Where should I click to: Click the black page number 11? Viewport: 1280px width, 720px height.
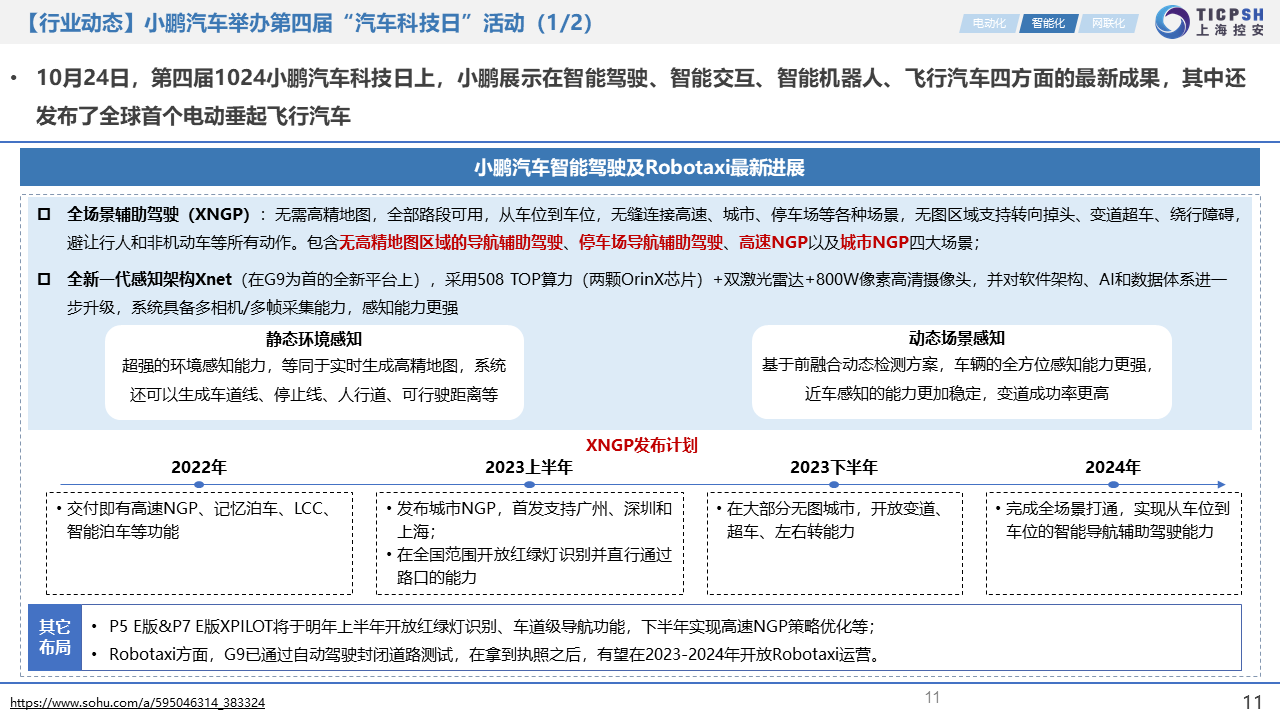[1252, 702]
